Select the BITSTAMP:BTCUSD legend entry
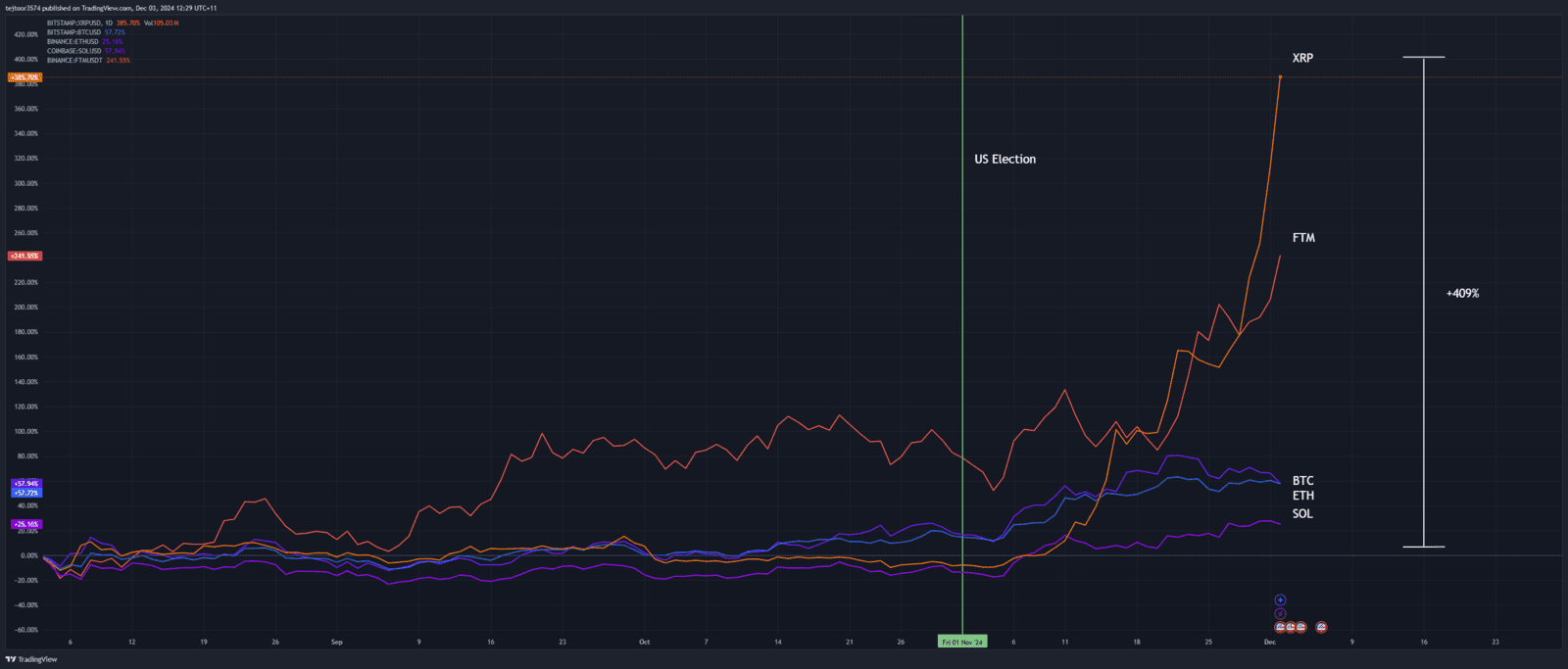The height and width of the screenshot is (669, 1568). point(73,32)
